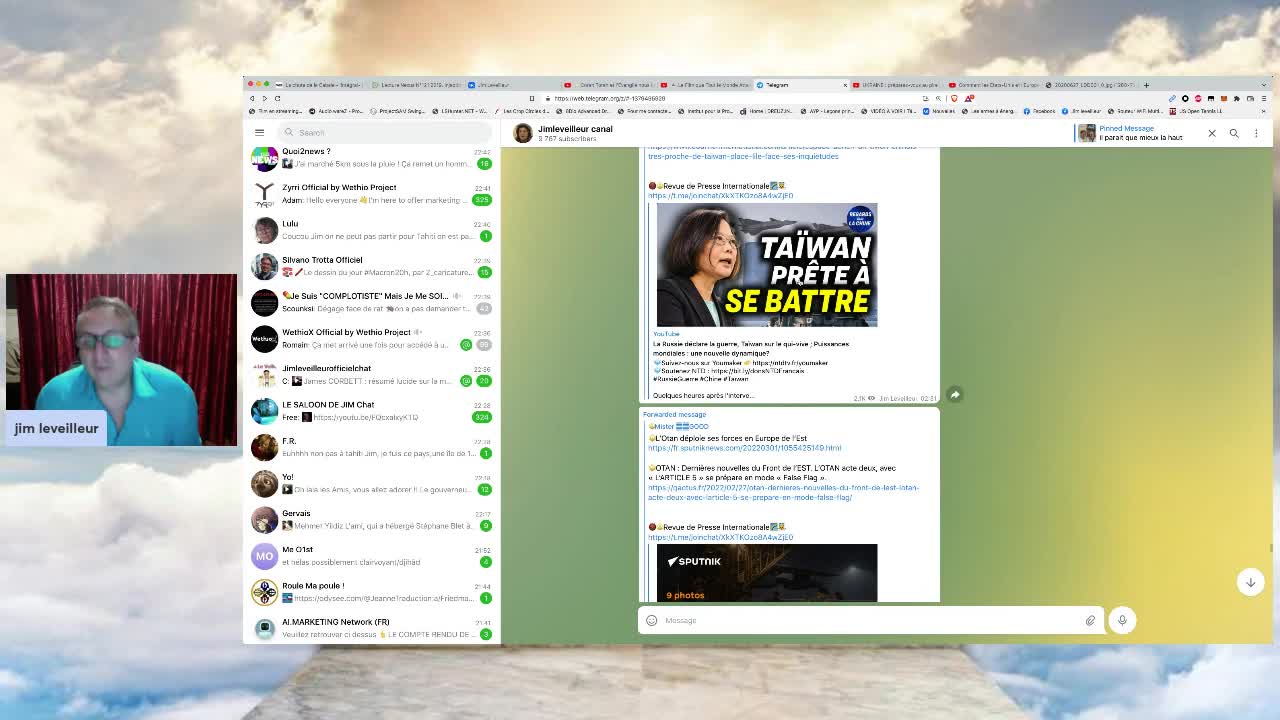Open the Gervais conversation
1280x720 pixels.
click(372, 519)
